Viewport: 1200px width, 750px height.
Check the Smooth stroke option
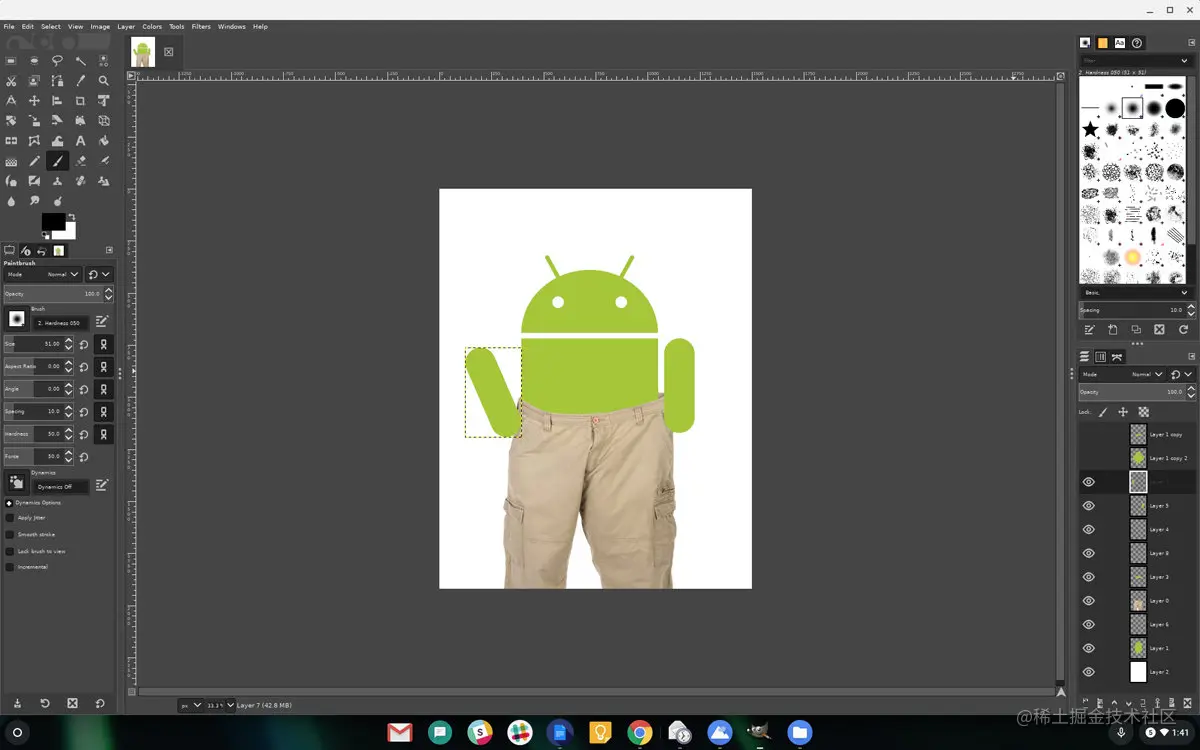coord(10,535)
